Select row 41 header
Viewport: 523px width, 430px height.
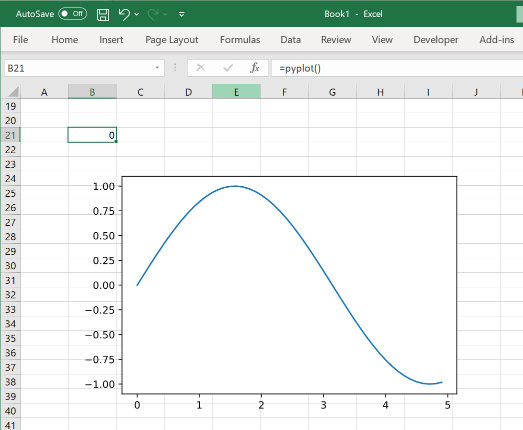pyautogui.click(x=11, y=425)
